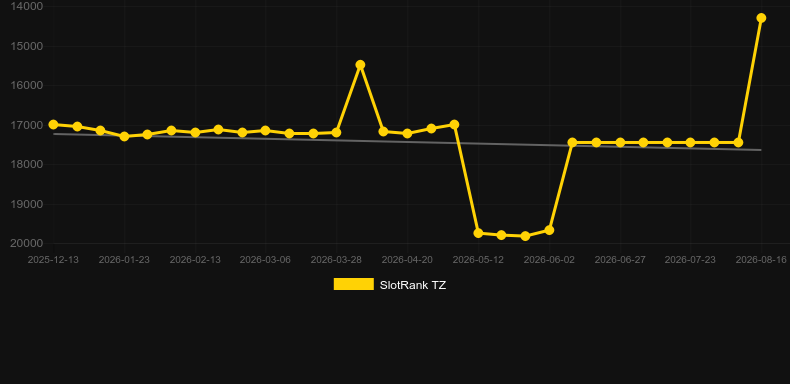Click the yellow SlotRank TZ legend swatch
The width and height of the screenshot is (790, 384).
[x=354, y=284]
